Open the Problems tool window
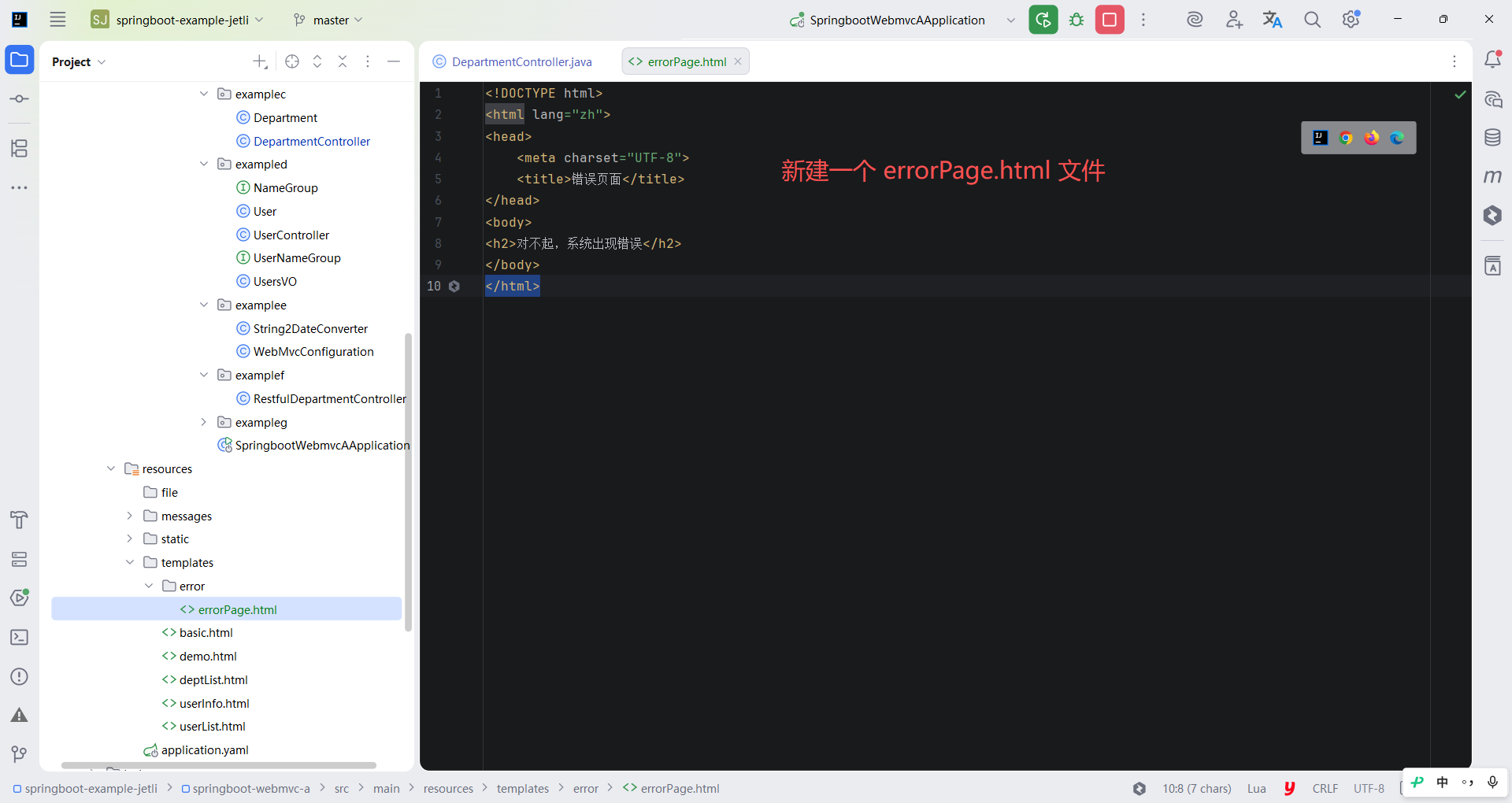1512x803 pixels. [20, 676]
